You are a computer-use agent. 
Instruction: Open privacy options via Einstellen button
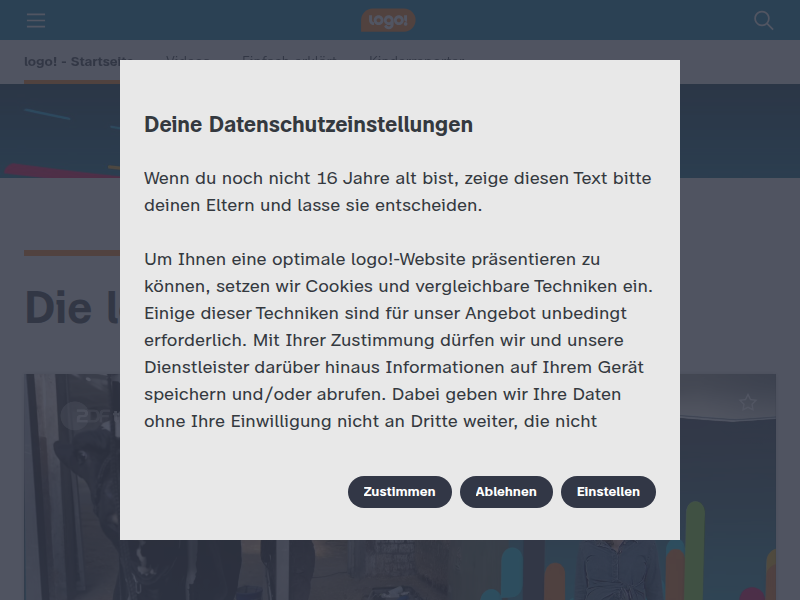pyautogui.click(x=608, y=492)
